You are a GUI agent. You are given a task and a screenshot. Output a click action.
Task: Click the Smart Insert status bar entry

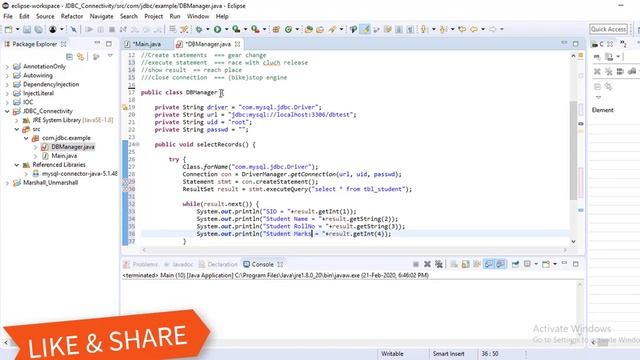(x=449, y=354)
